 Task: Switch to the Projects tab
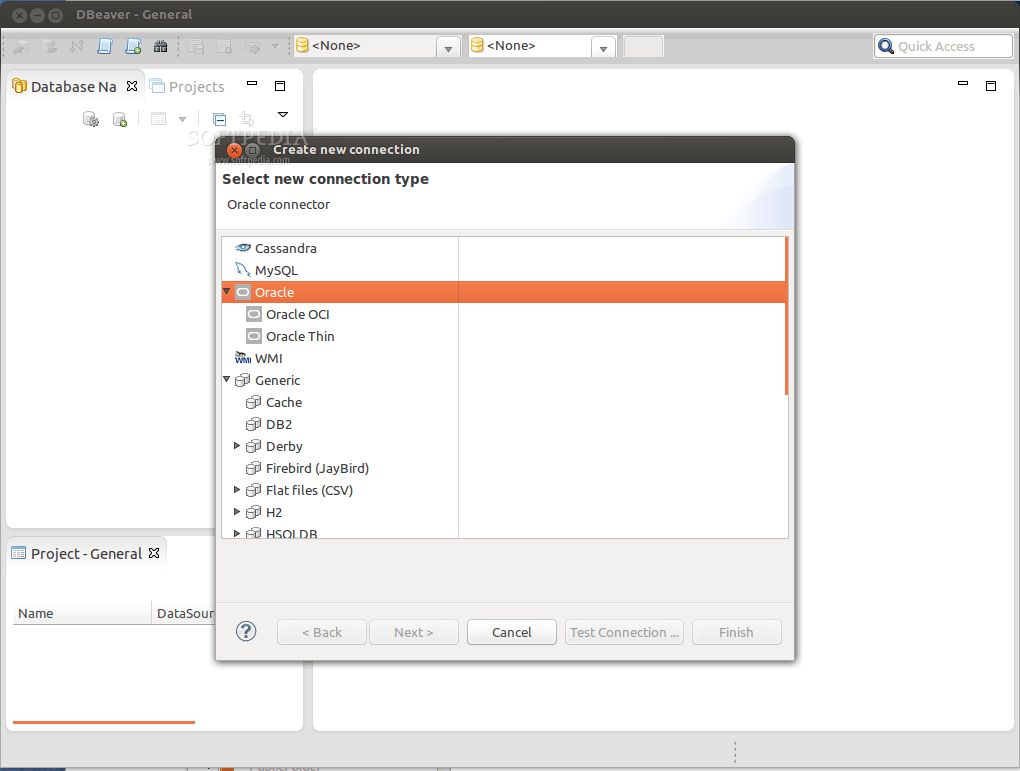coord(196,86)
